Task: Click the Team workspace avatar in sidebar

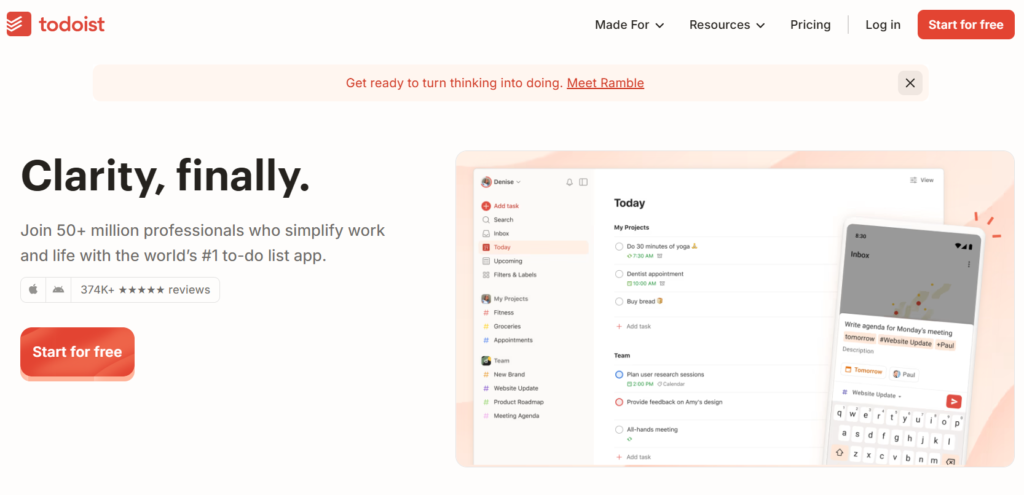Action: pos(486,360)
